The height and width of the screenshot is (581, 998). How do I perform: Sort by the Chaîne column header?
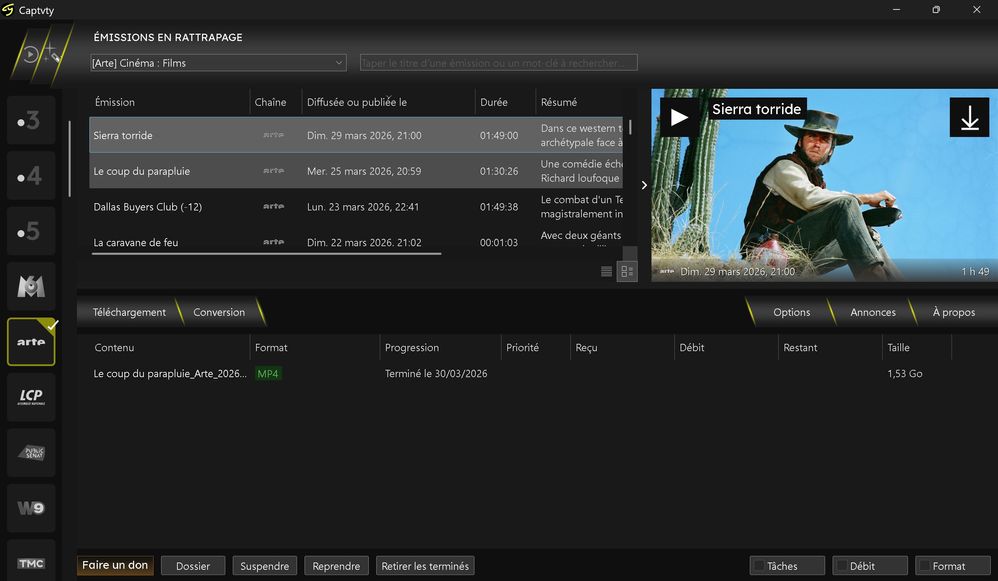pos(275,102)
